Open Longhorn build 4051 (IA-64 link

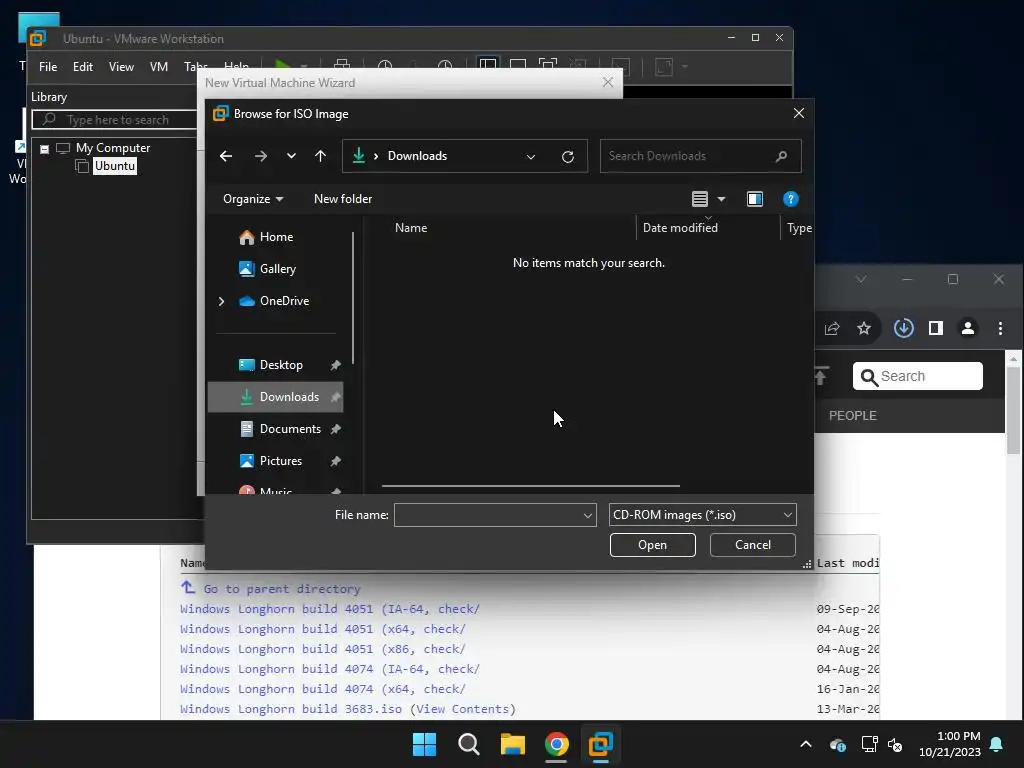330,609
